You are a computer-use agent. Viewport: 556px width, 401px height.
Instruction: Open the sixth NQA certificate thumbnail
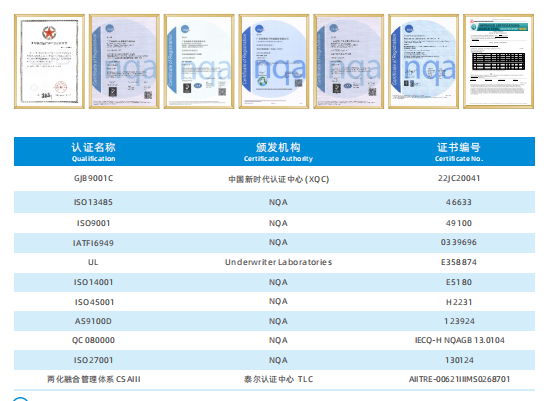click(423, 61)
